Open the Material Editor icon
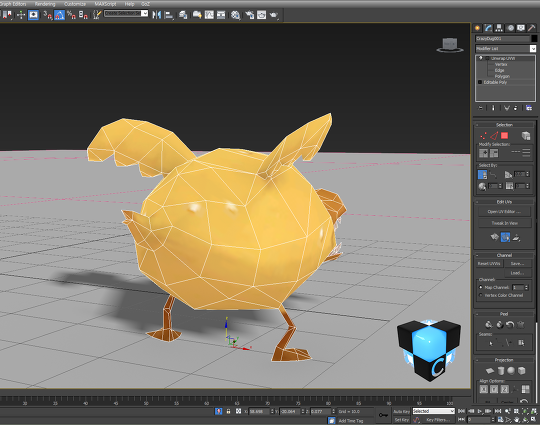The width and height of the screenshot is (540, 425). pyautogui.click(x=236, y=15)
